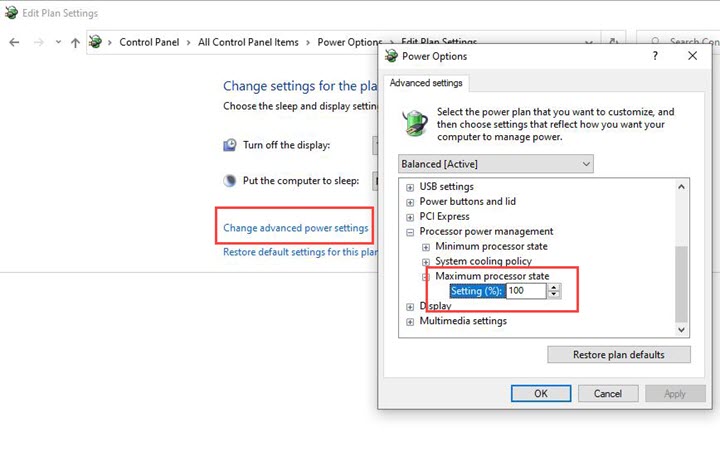
Task: Click the settings tree scrollbar thumb
Action: tap(681, 284)
